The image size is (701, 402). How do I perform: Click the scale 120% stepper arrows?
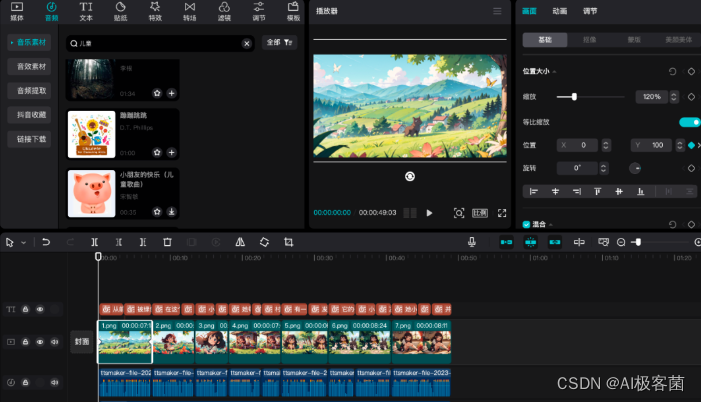(x=674, y=97)
